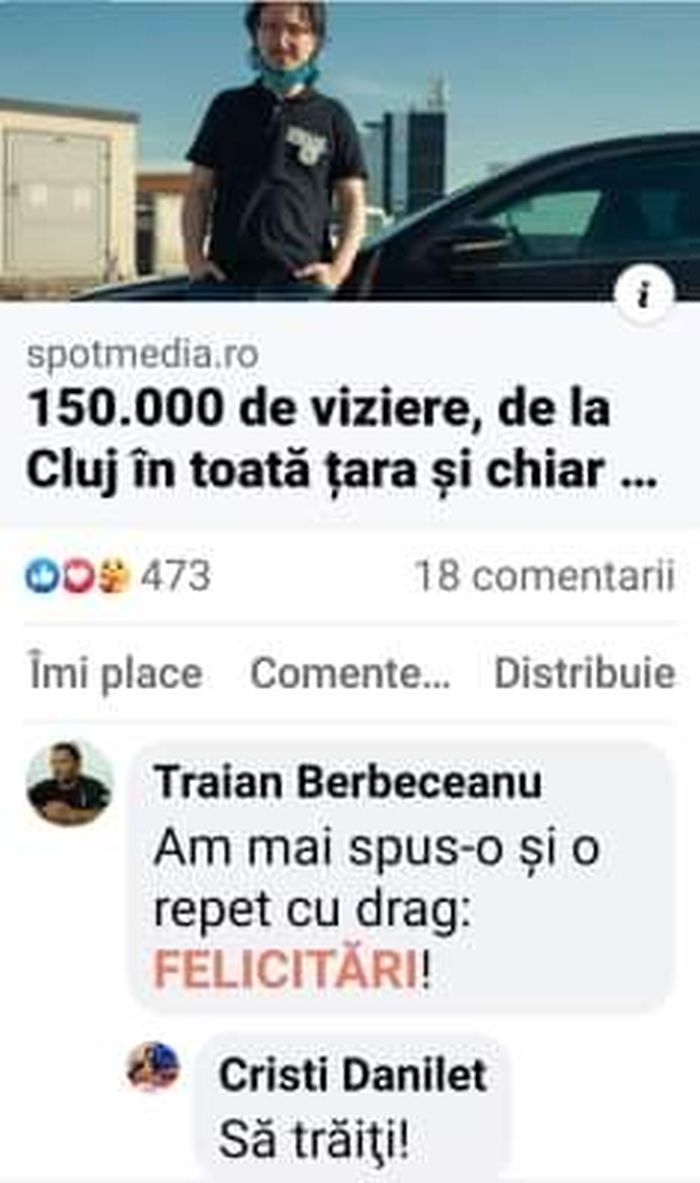Click the care hug reaction icon

(x=113, y=576)
